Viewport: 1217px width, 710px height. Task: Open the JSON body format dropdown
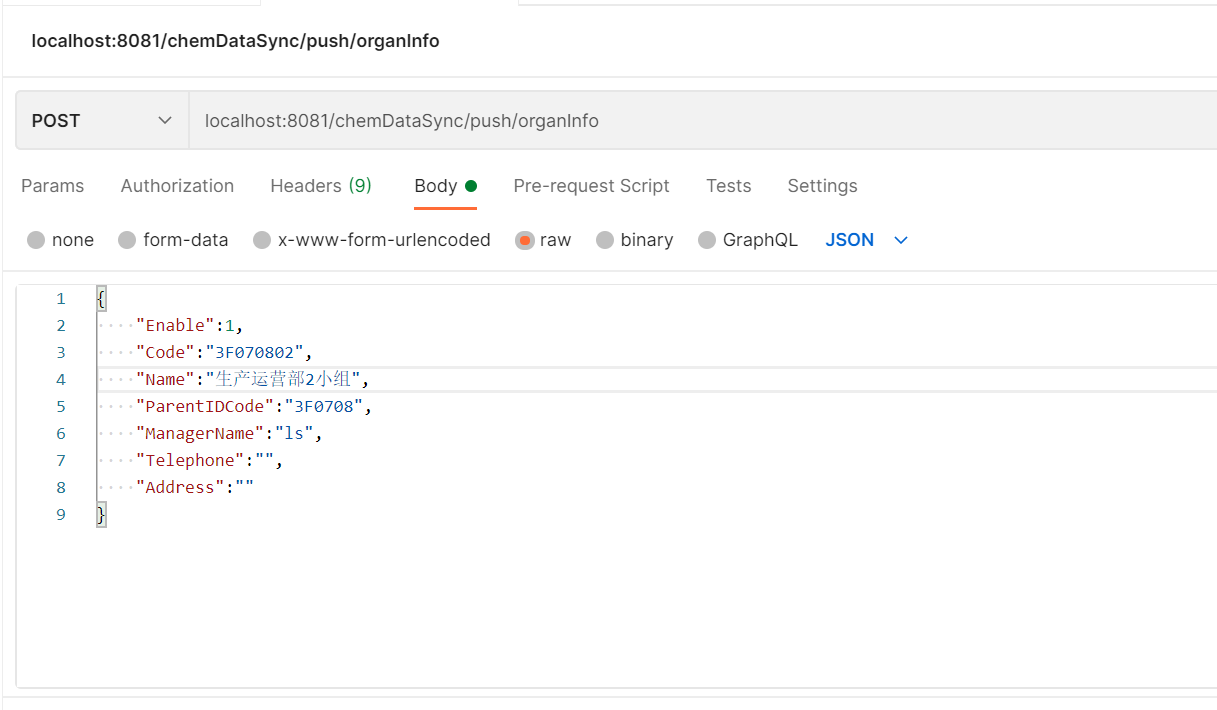866,239
